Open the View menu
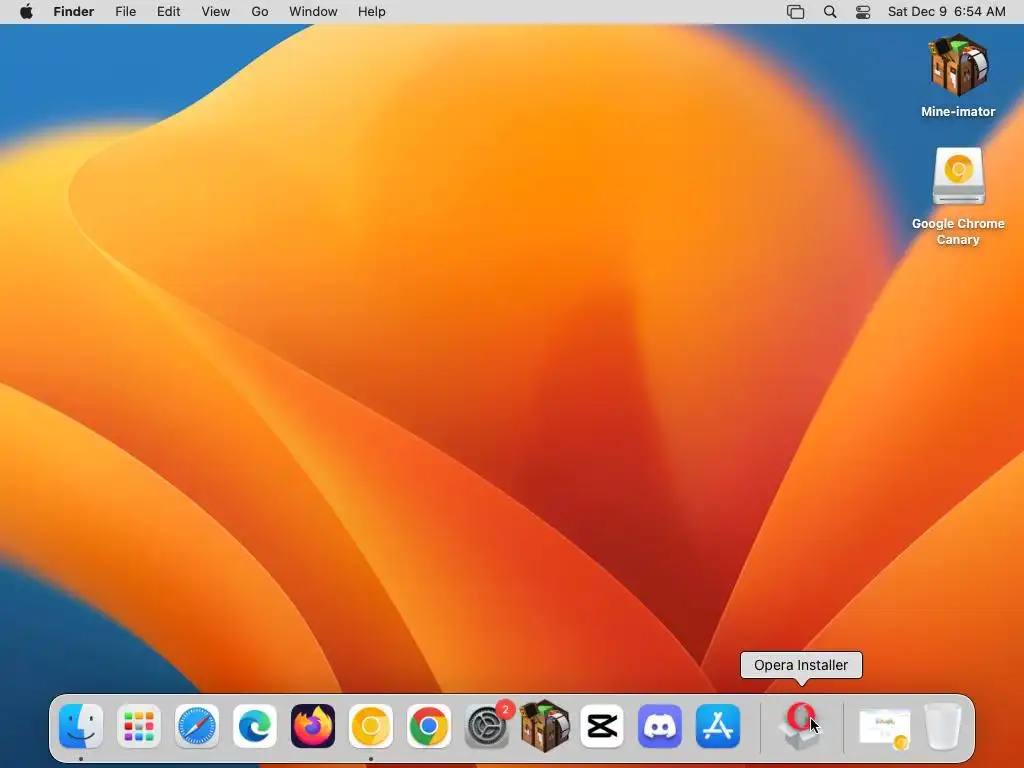Viewport: 1024px width, 768px height. [x=216, y=12]
